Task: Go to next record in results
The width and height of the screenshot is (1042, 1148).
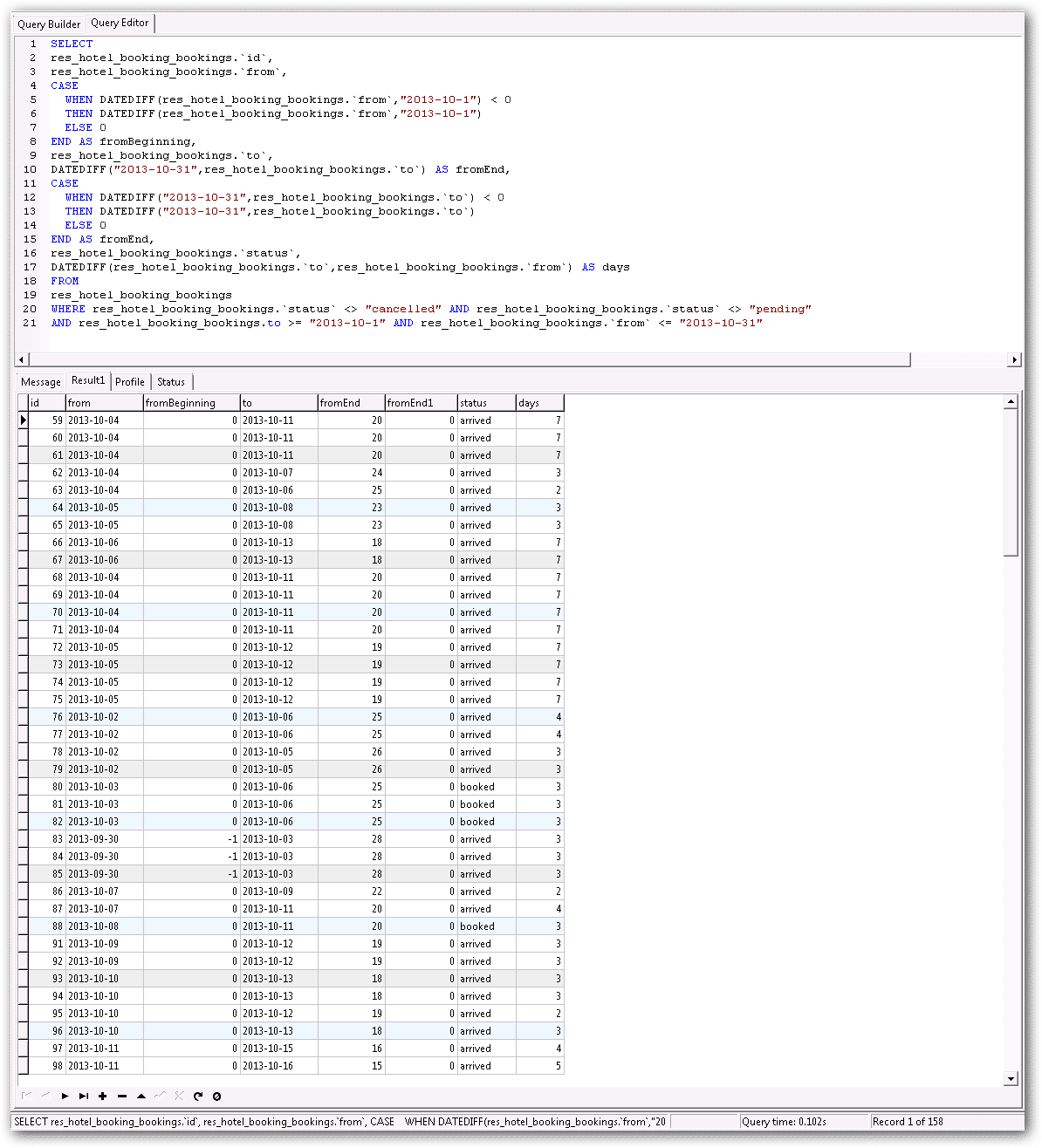Action: coord(65,1096)
